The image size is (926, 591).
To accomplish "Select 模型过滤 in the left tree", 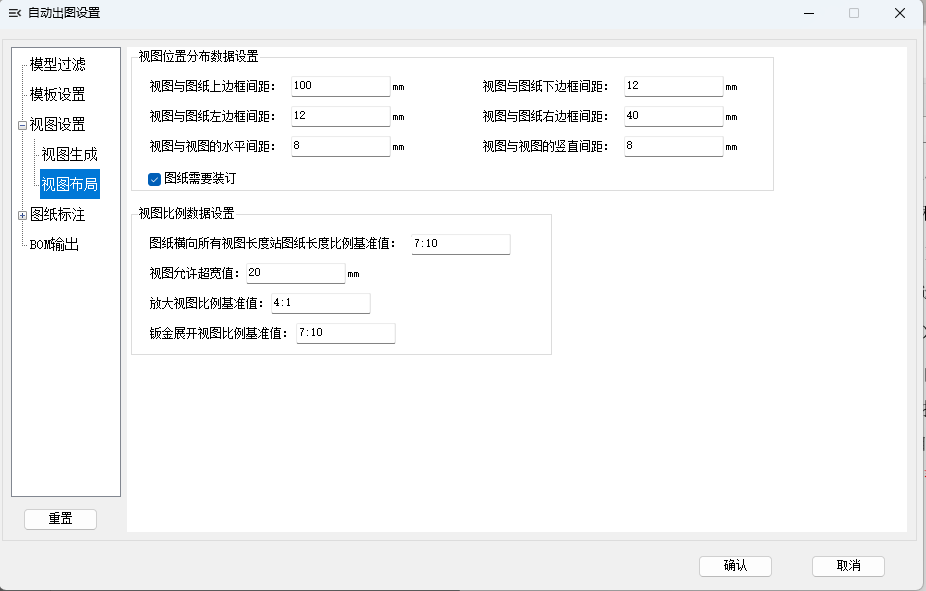I will click(57, 64).
